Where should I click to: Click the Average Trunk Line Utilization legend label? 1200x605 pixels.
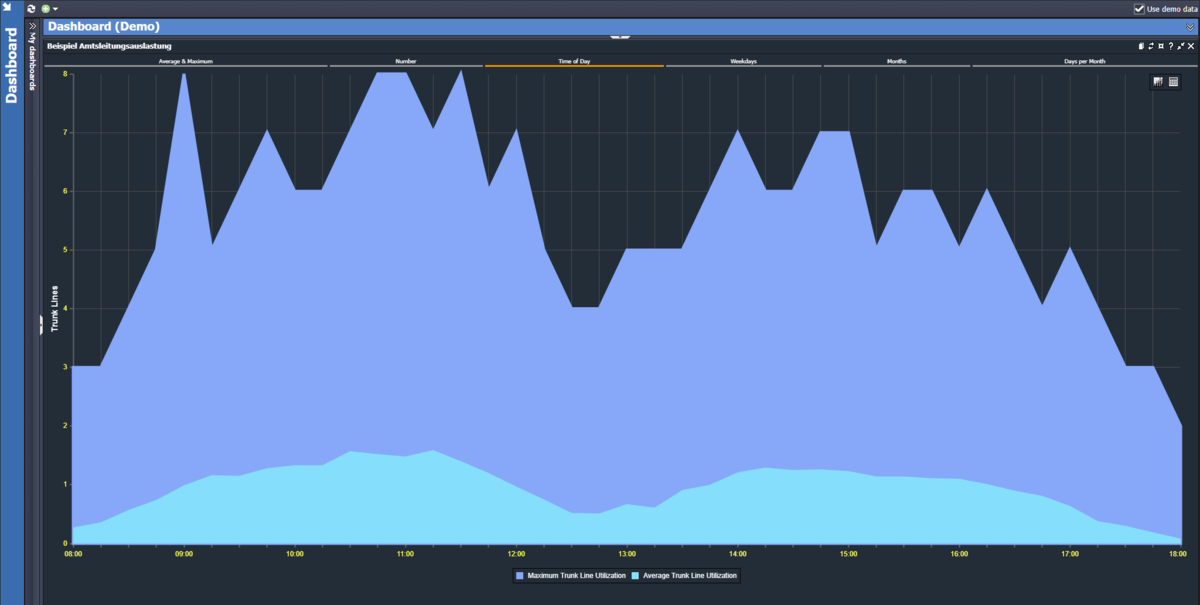click(688, 576)
